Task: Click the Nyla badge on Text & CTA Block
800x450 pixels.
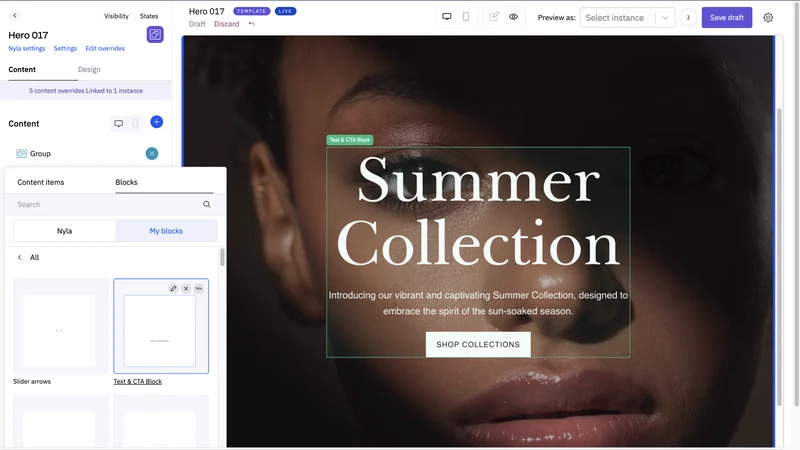Action: pyautogui.click(x=199, y=289)
